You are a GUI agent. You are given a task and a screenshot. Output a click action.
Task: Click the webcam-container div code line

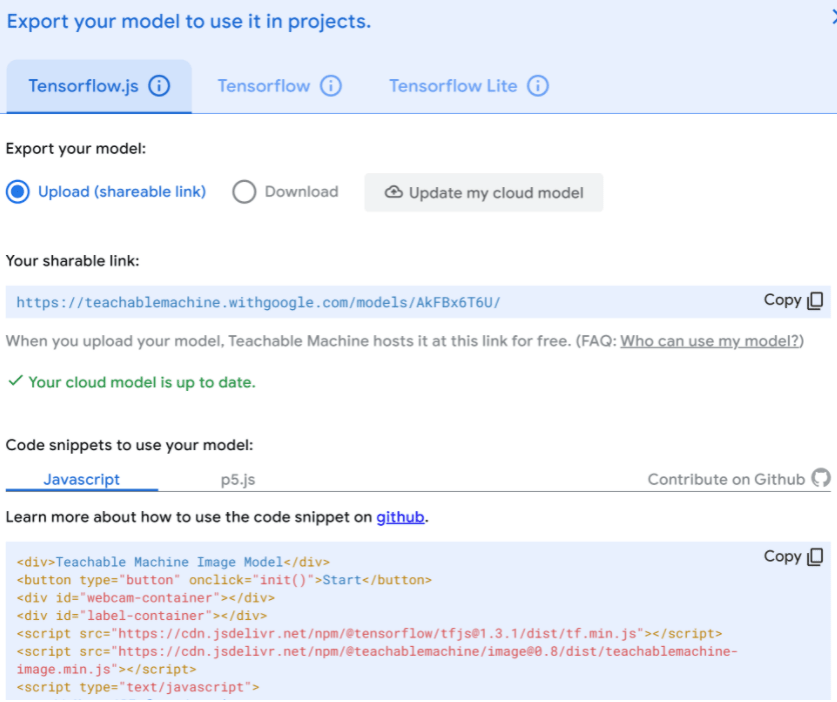(x=146, y=598)
